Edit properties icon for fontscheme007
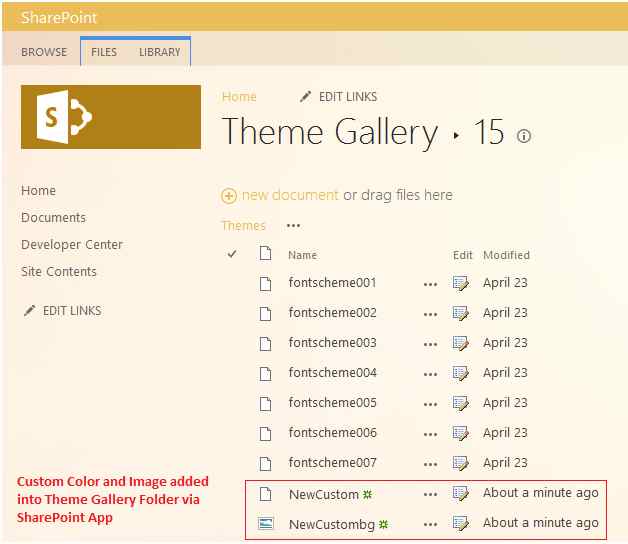Viewport: 628px width, 544px height. pyautogui.click(x=461, y=464)
